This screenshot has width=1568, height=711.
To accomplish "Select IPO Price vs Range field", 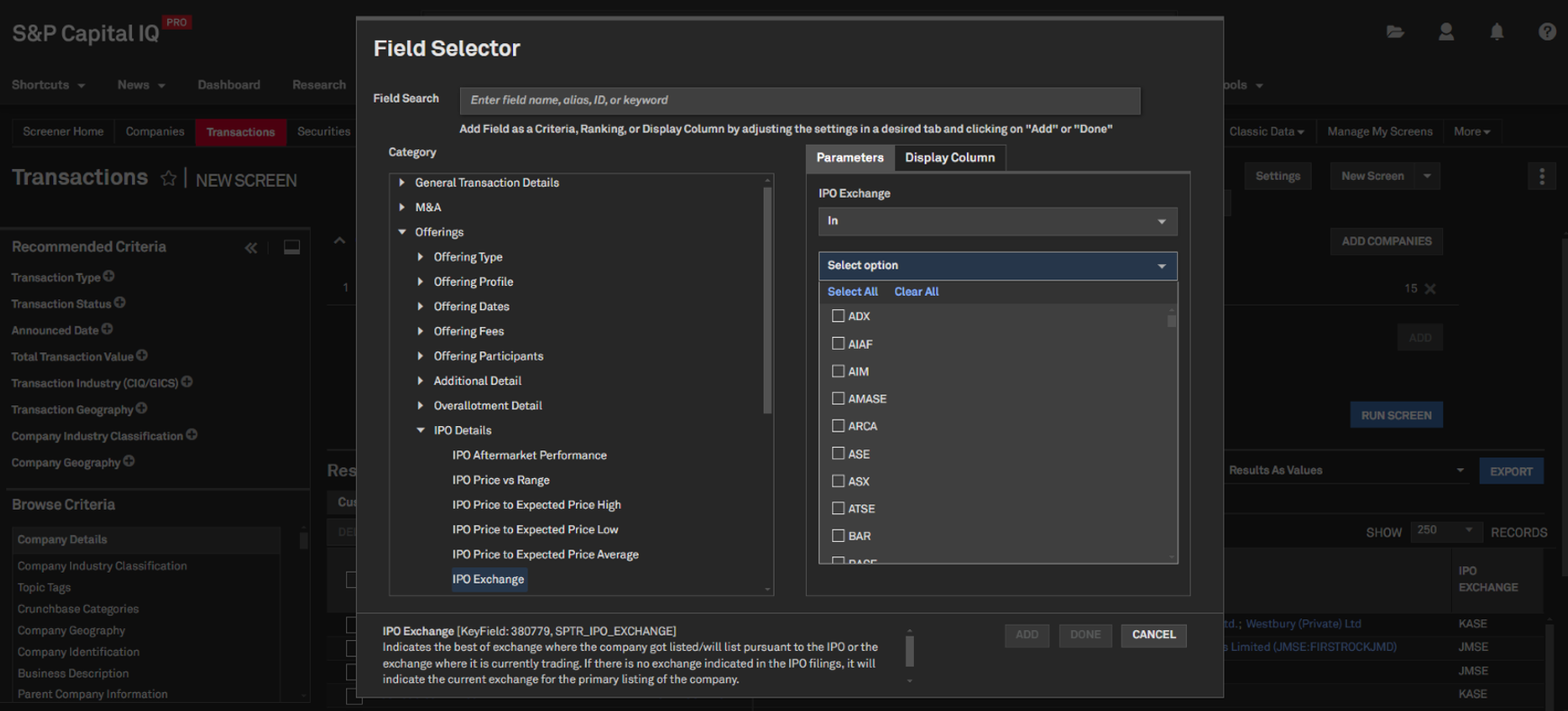I will click(501, 480).
